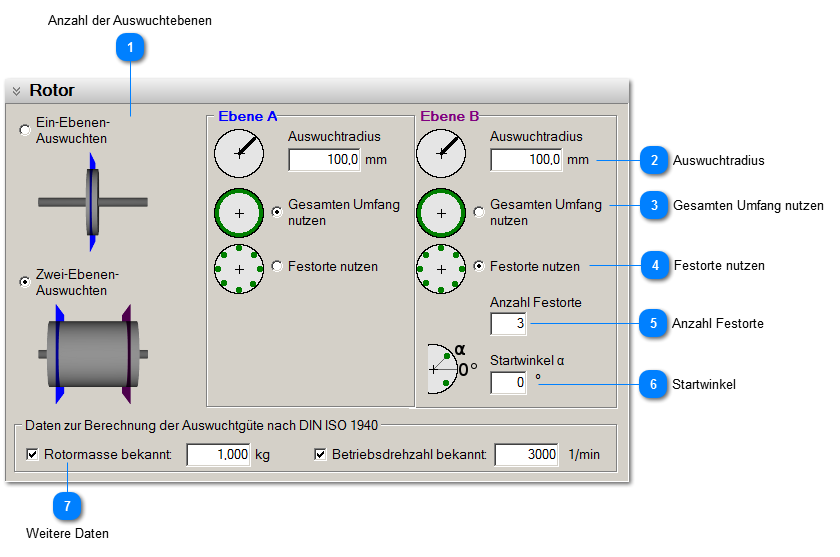This screenshot has width=840, height=557.
Task: Collapse the Rotor panel chevron
Action: coord(17,91)
